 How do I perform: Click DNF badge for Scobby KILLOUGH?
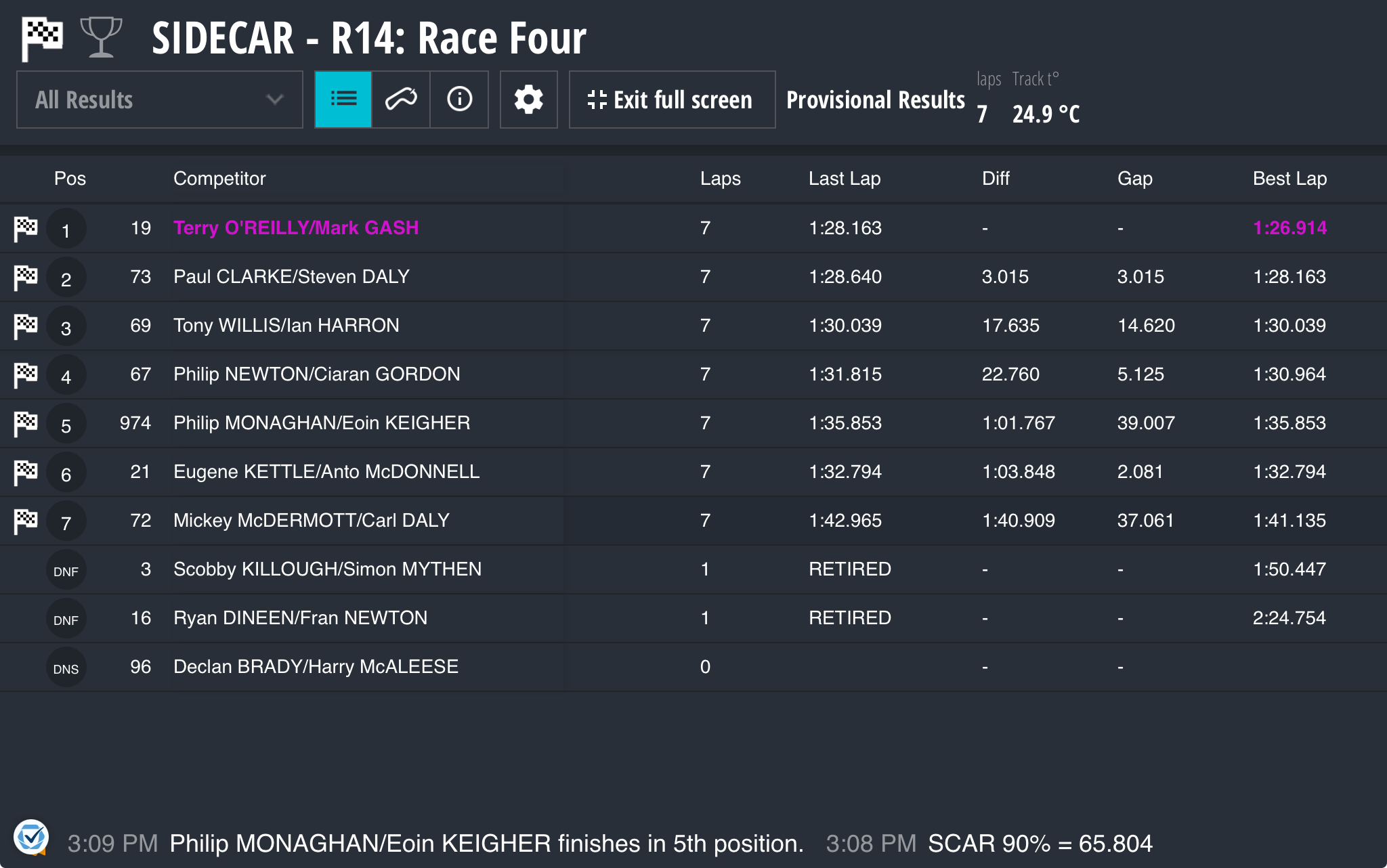tap(66, 571)
